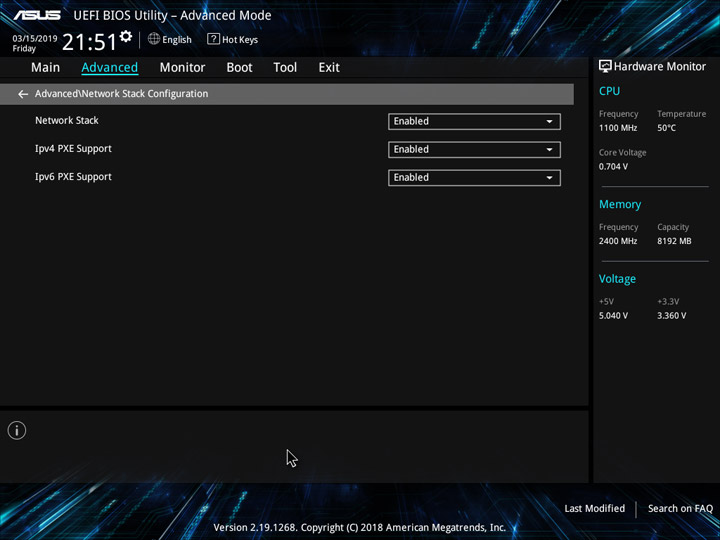Open the Exit tab
Screen dimensions: 720x540
click(329, 68)
